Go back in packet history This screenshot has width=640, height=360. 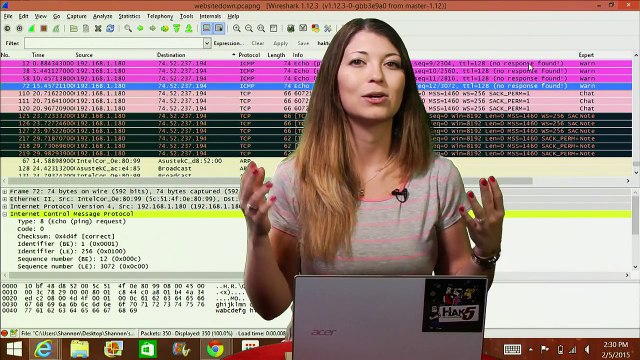coord(140,28)
